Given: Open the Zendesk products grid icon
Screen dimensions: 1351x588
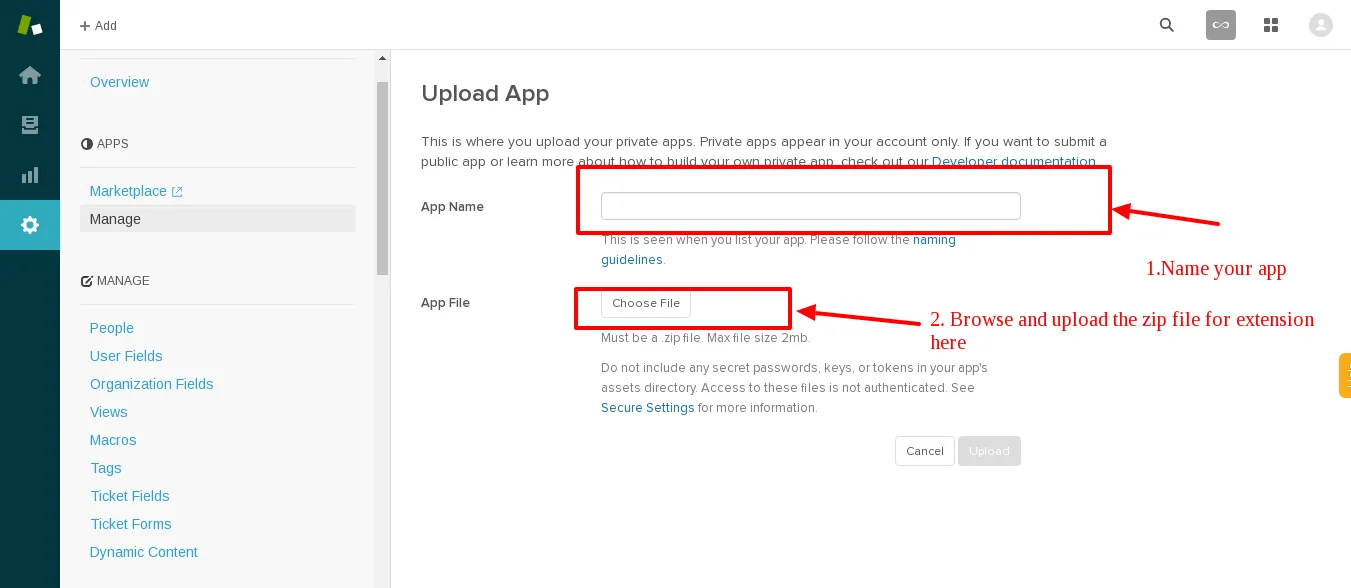Looking at the screenshot, I should click(1271, 25).
